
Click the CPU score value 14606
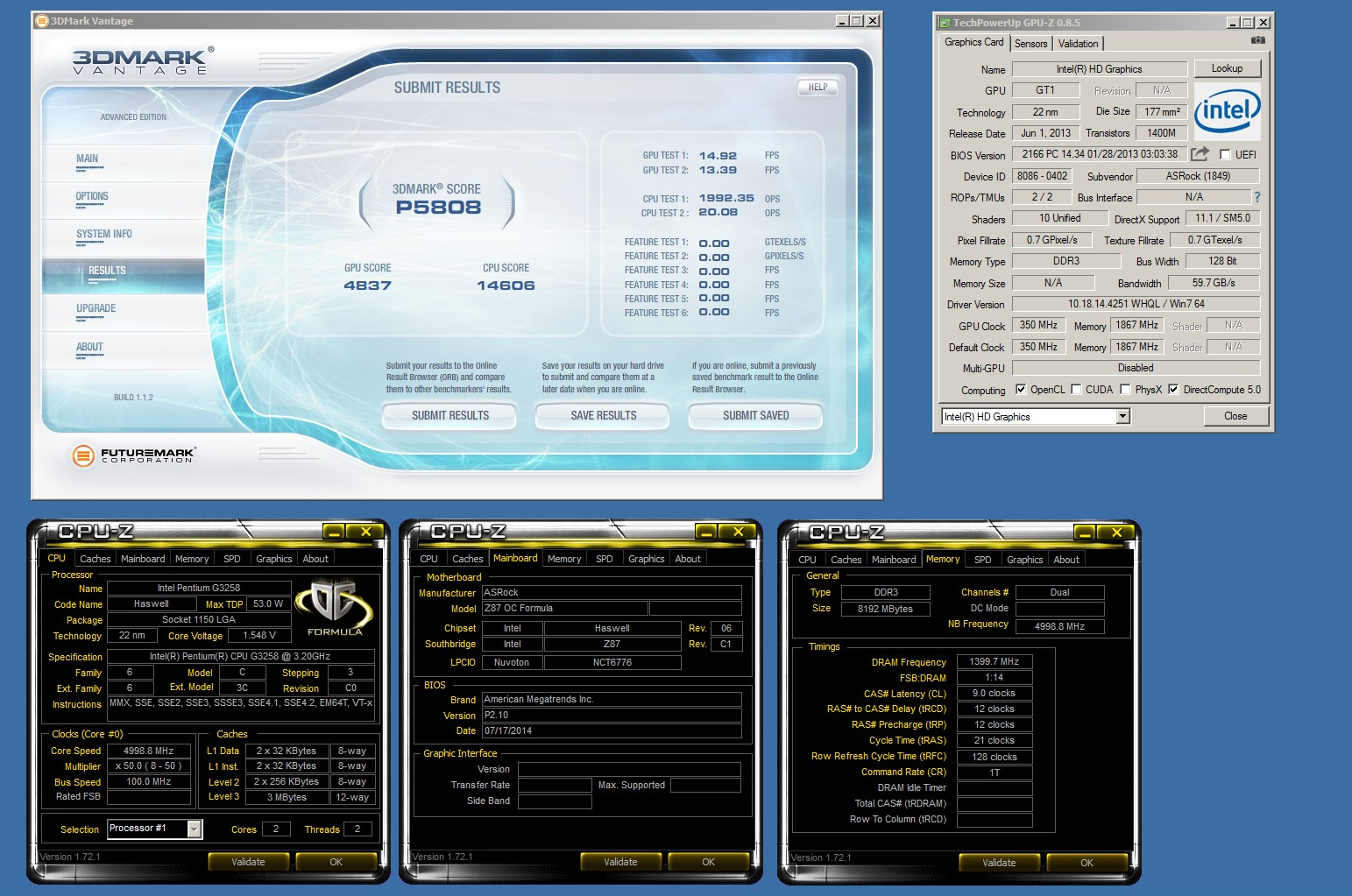pyautogui.click(x=506, y=286)
